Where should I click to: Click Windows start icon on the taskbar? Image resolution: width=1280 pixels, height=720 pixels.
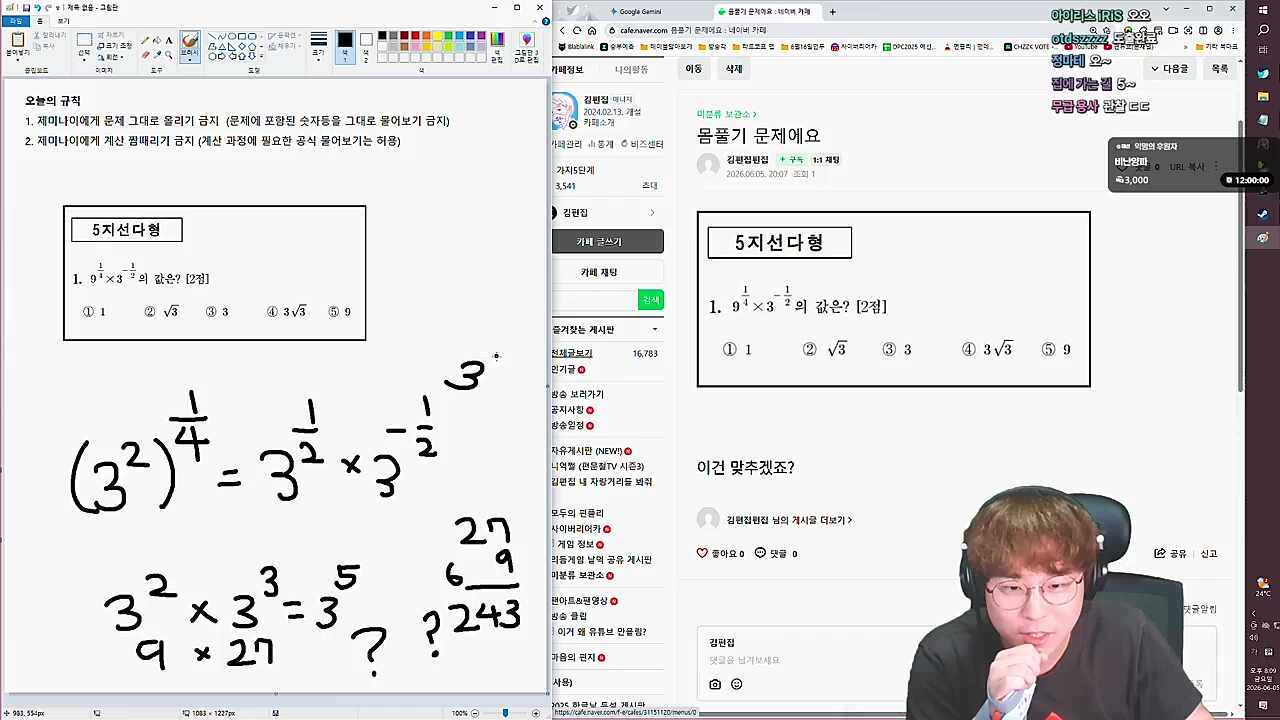coord(1264,10)
